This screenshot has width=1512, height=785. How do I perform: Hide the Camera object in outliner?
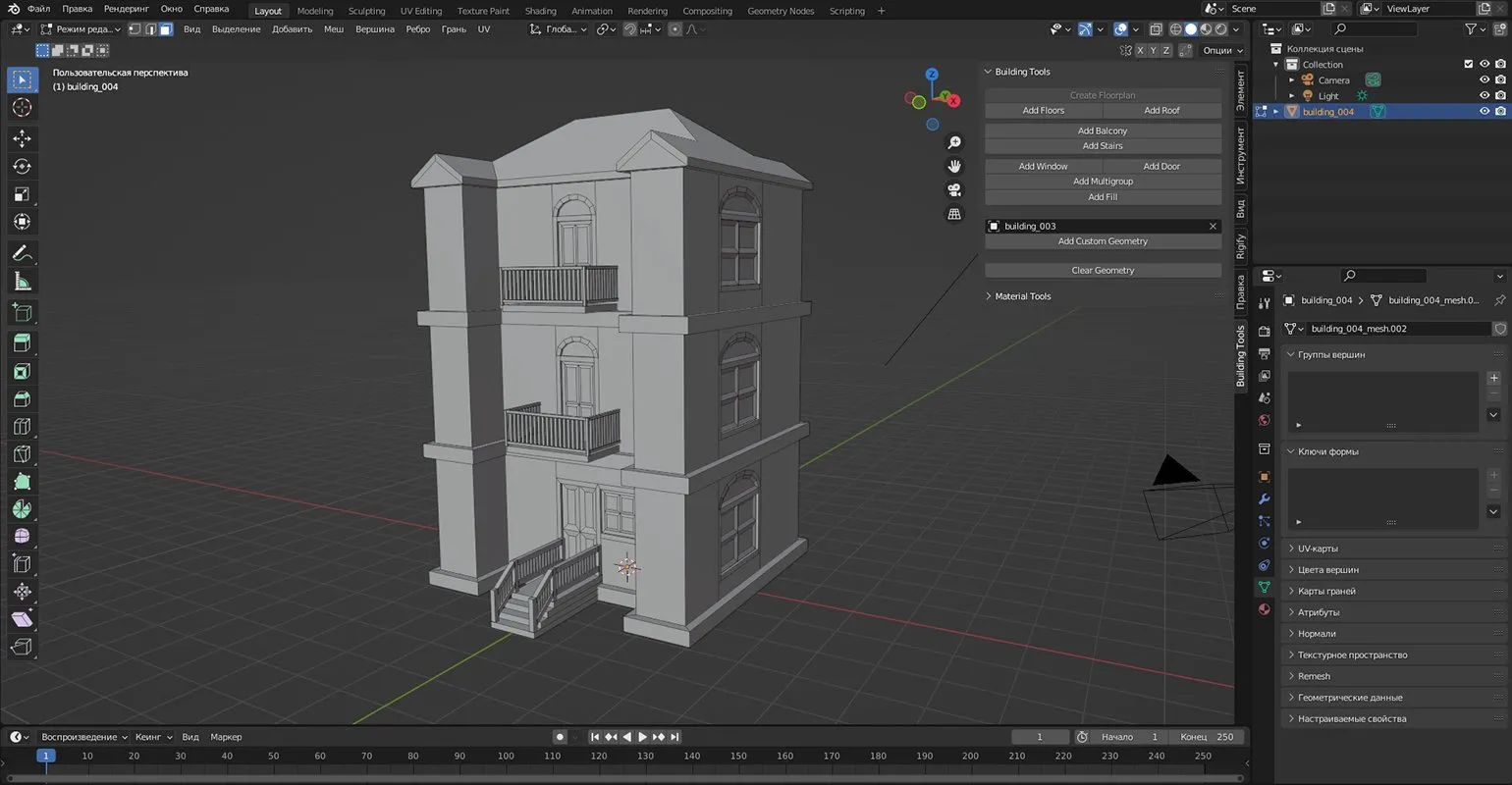tap(1484, 80)
